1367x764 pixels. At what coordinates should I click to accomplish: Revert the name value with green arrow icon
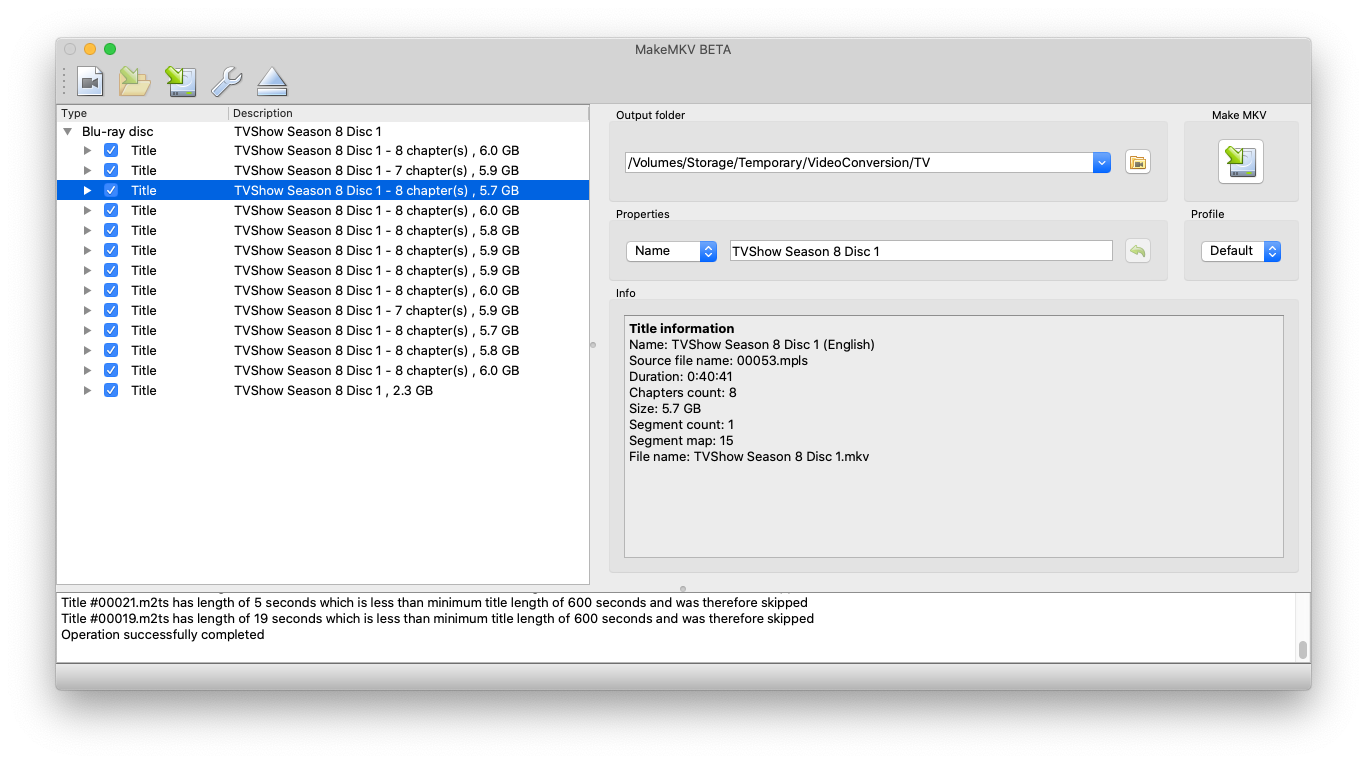click(x=1137, y=251)
